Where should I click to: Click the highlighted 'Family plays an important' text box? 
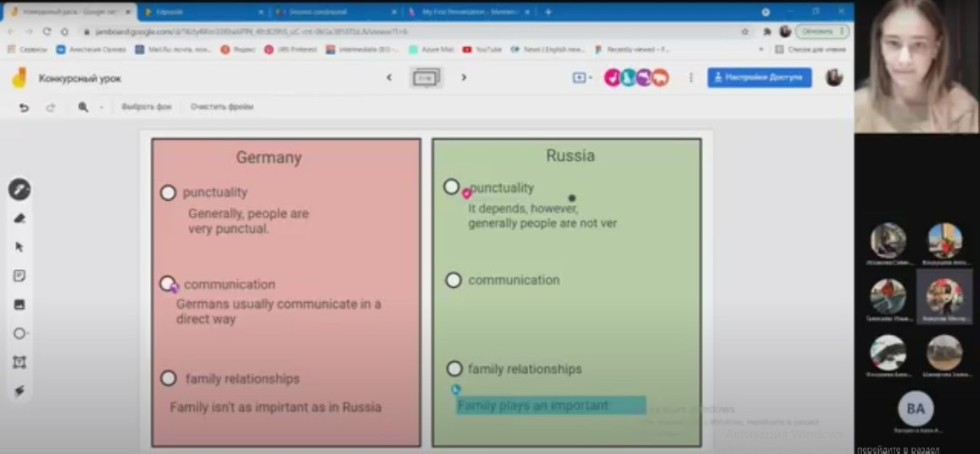click(x=551, y=406)
